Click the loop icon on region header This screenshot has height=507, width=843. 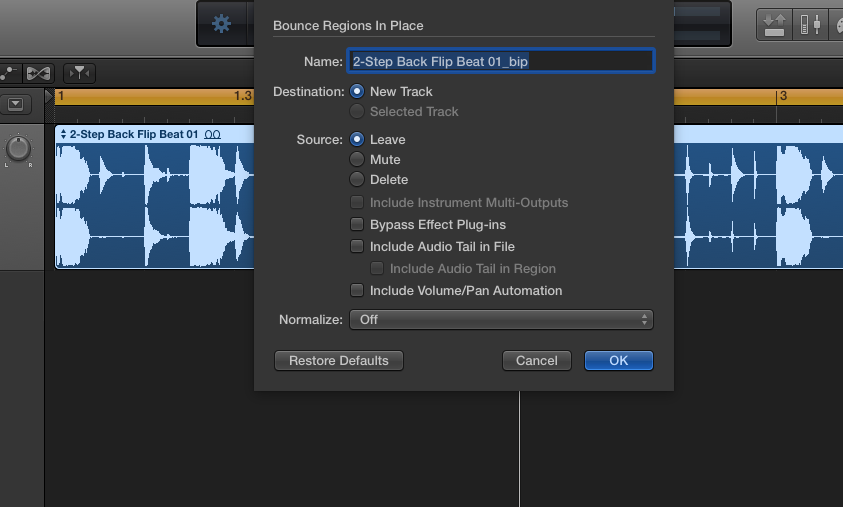(212, 134)
